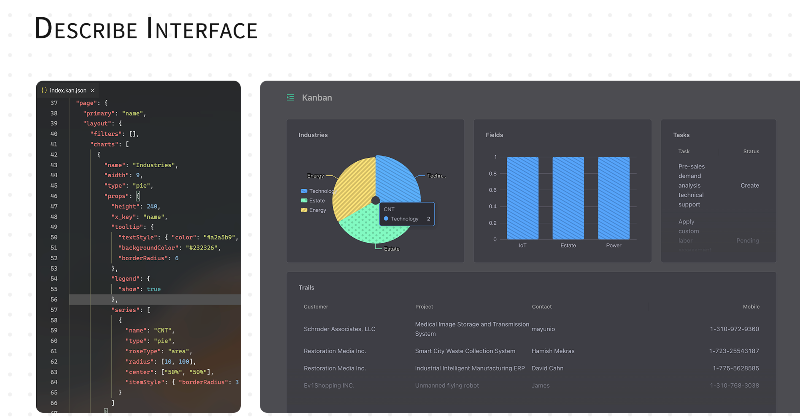The image size is (800, 418).
Task: Select the index.kan.json editor tab
Action: click(x=68, y=90)
